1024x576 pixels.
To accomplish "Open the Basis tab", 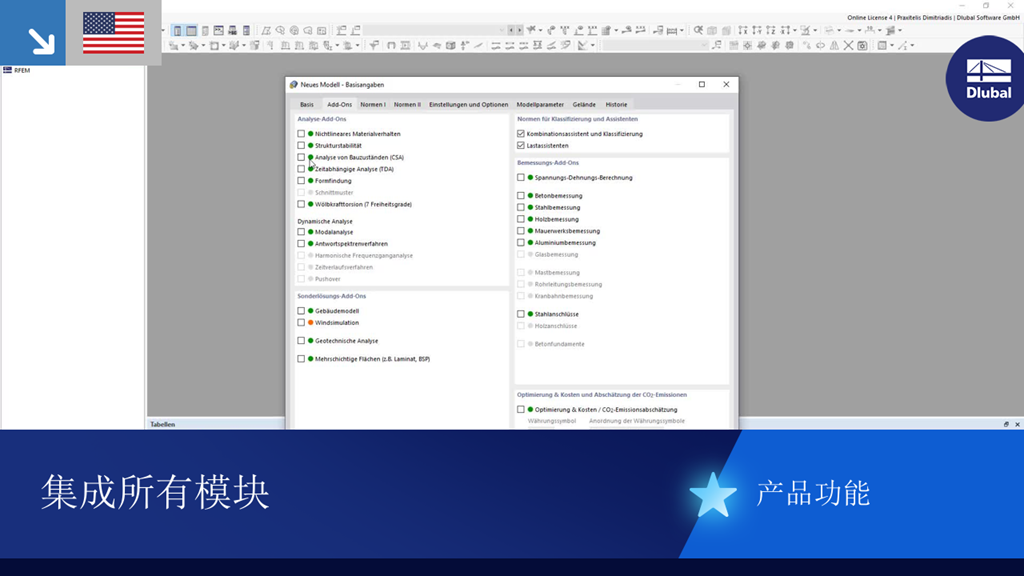I will point(307,104).
